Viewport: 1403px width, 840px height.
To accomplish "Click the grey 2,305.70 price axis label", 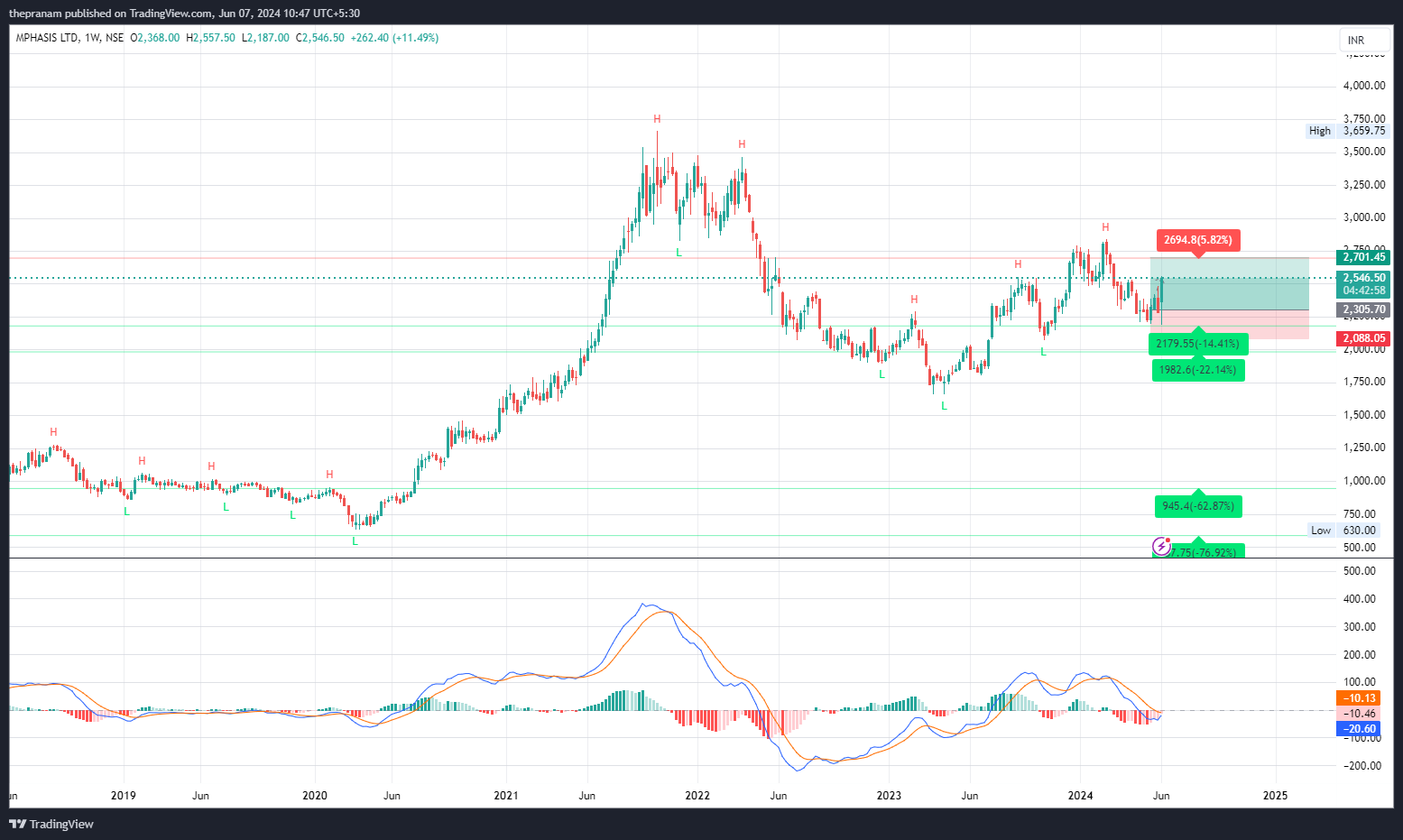I will coord(1363,309).
